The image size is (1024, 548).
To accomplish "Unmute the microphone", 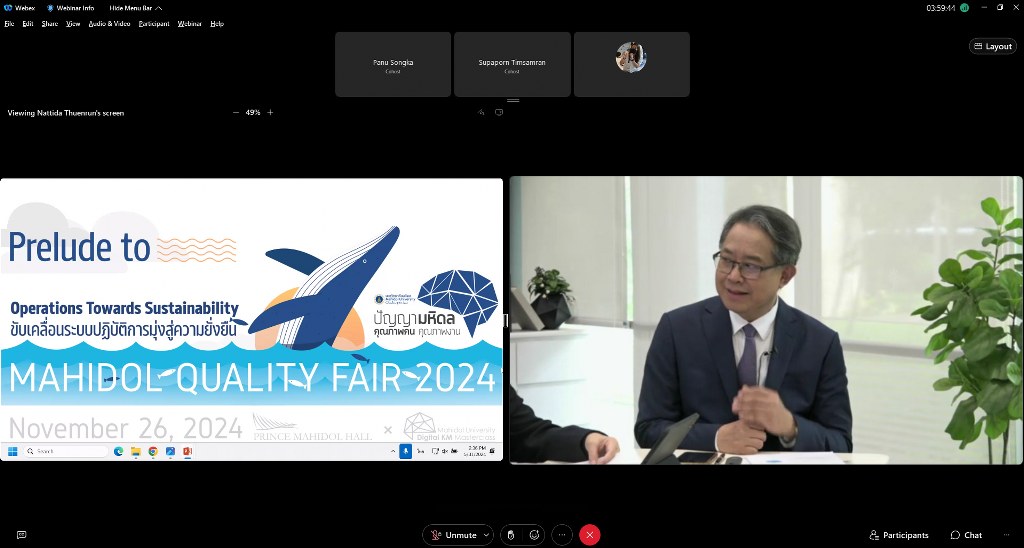I will (453, 535).
